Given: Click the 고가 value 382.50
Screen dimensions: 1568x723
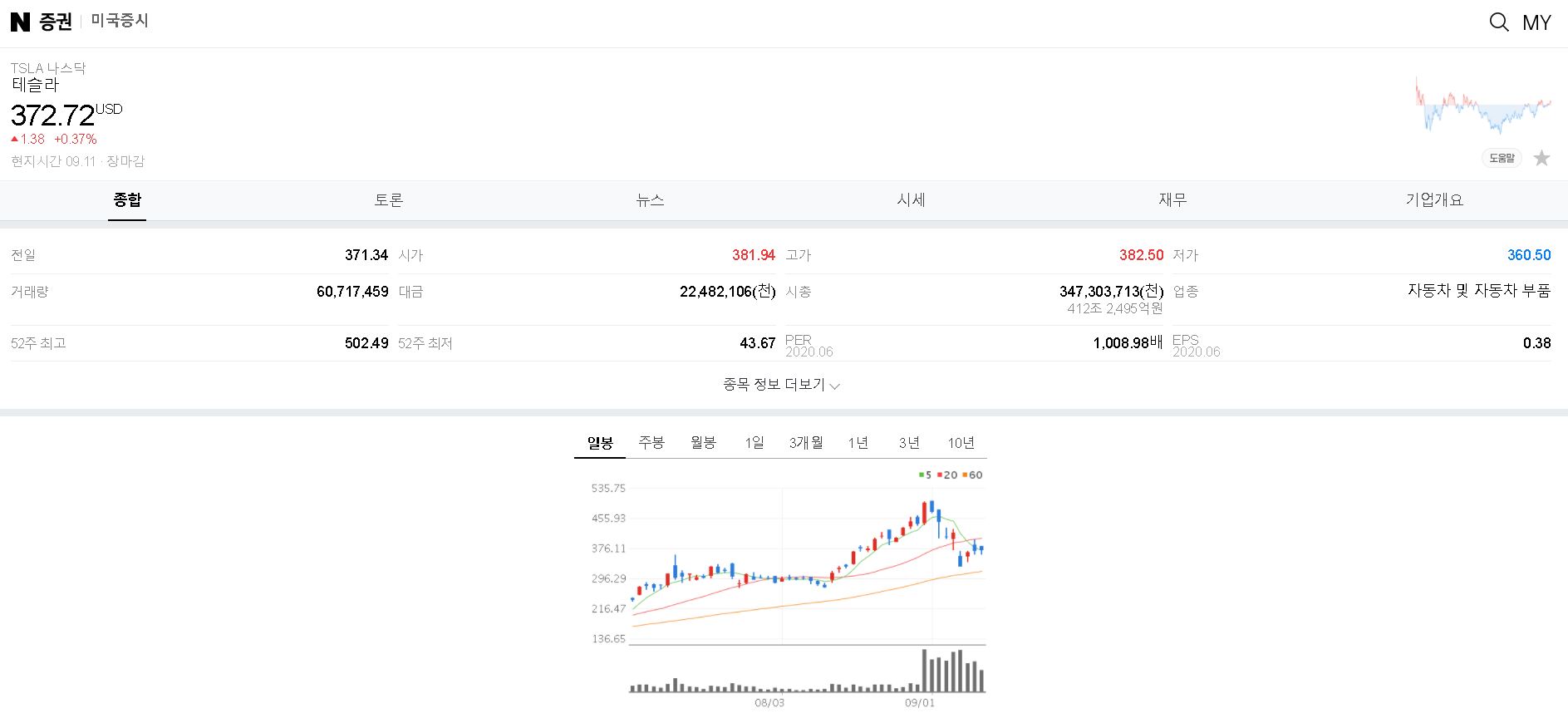Looking at the screenshot, I should [1142, 255].
